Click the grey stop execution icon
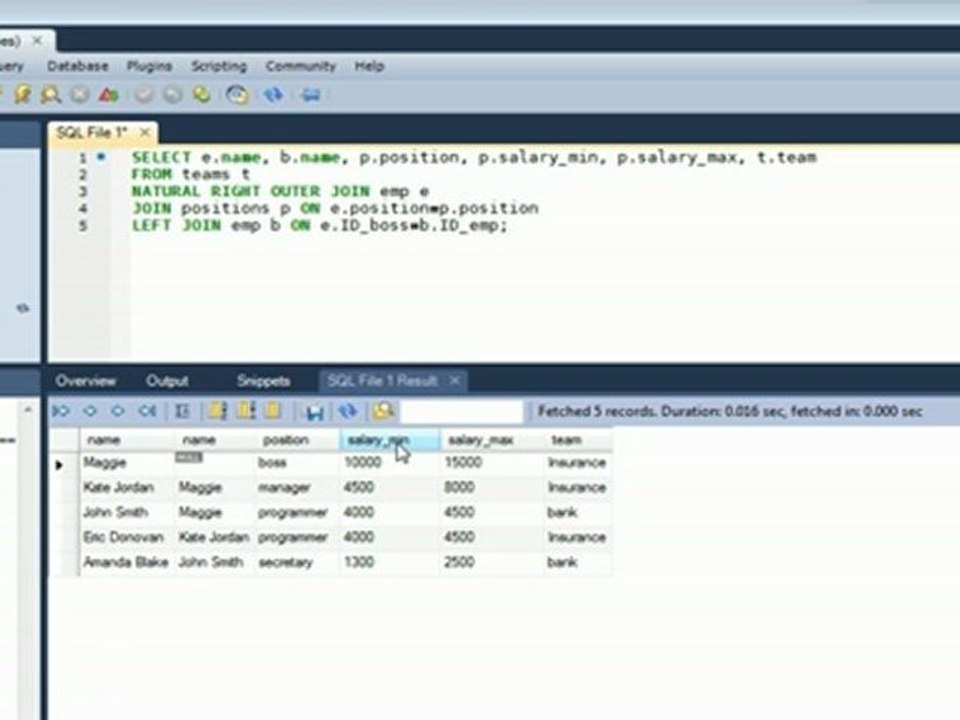960x720 pixels. (80, 95)
